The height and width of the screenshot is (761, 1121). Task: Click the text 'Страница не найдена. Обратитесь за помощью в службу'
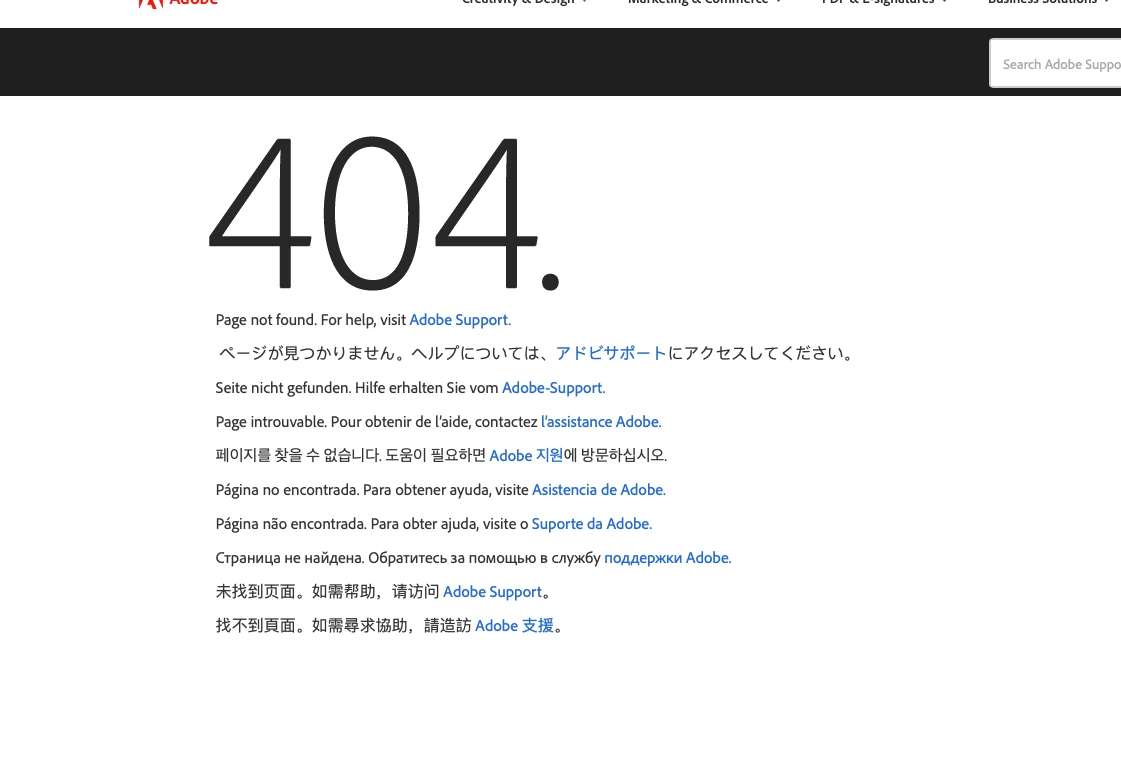(x=408, y=558)
